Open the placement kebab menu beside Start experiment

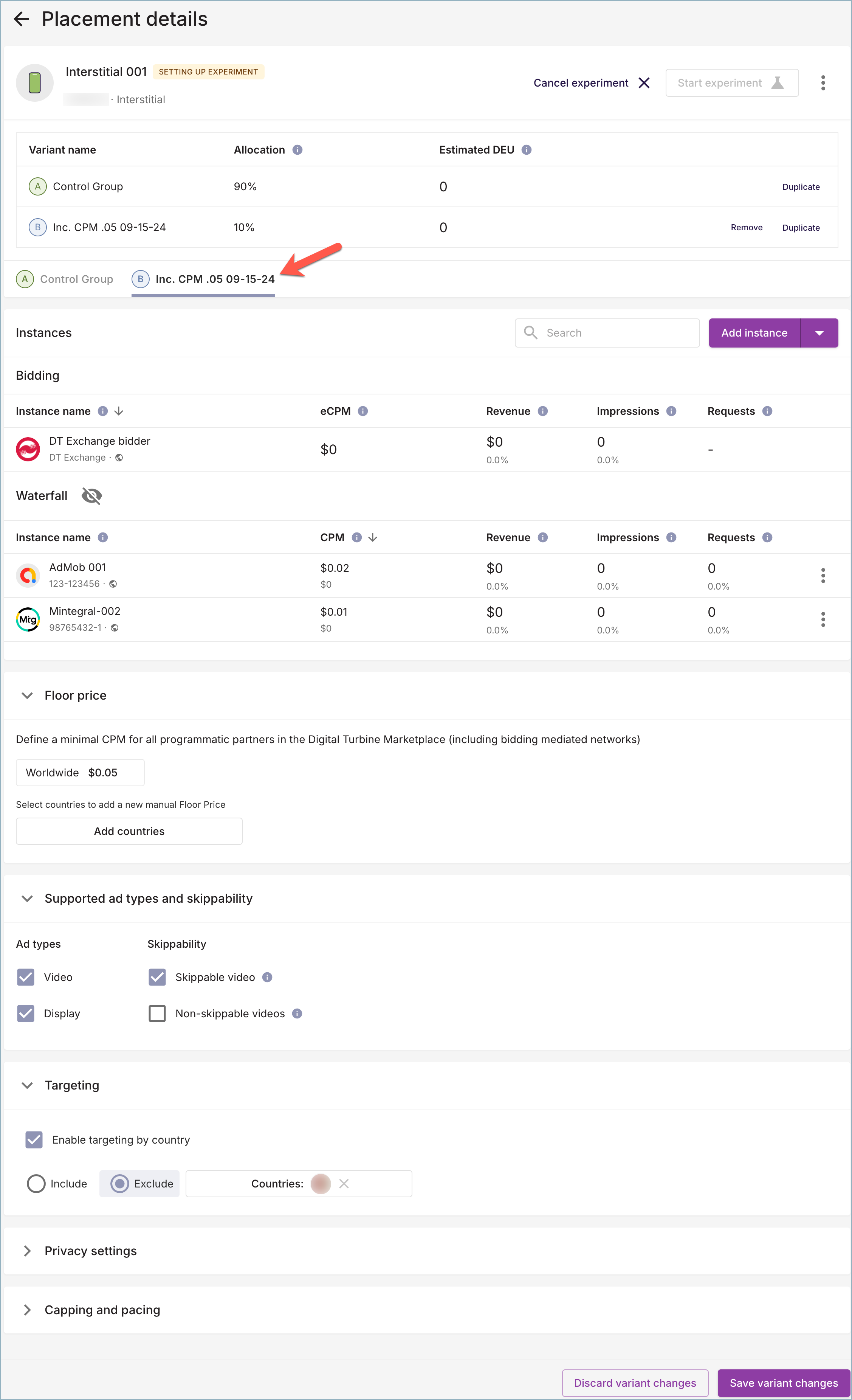point(823,83)
